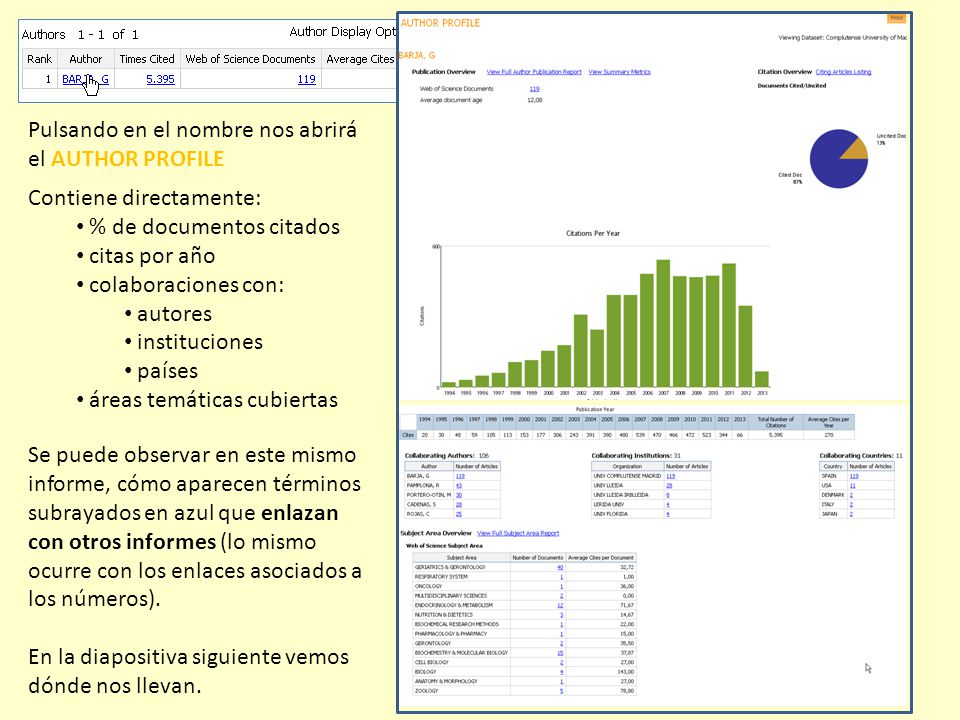Open document count for CELL BIOLOGY
Screen dimensions: 960x720
(x=561, y=662)
